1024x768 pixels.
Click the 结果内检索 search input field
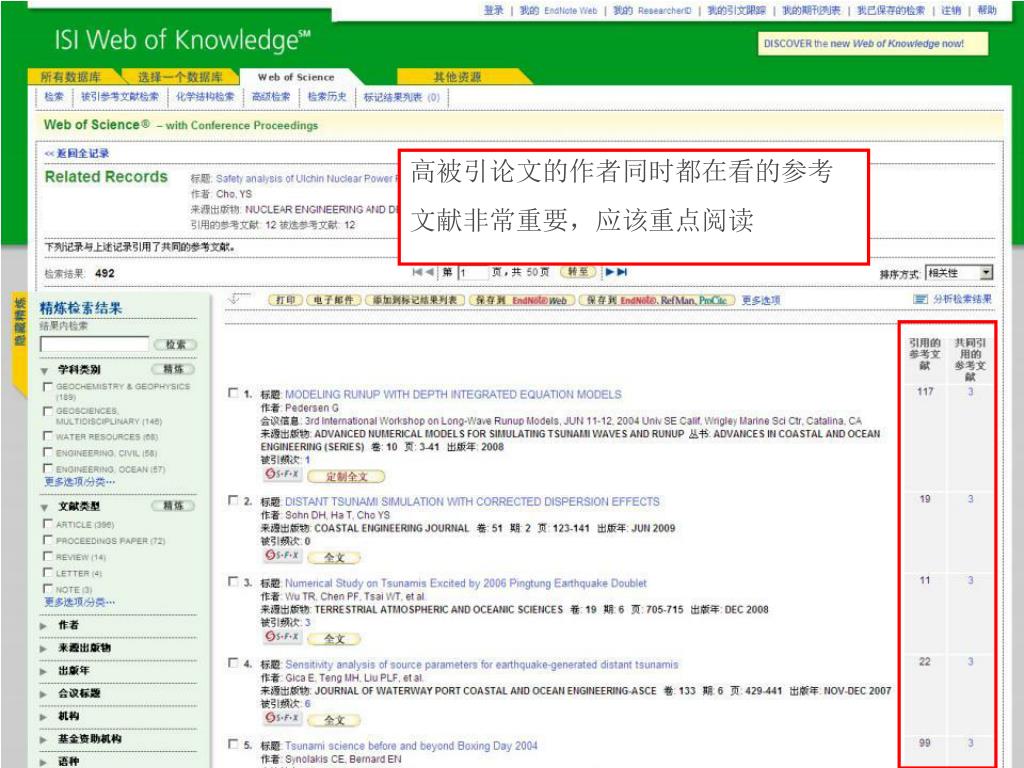(x=95, y=344)
